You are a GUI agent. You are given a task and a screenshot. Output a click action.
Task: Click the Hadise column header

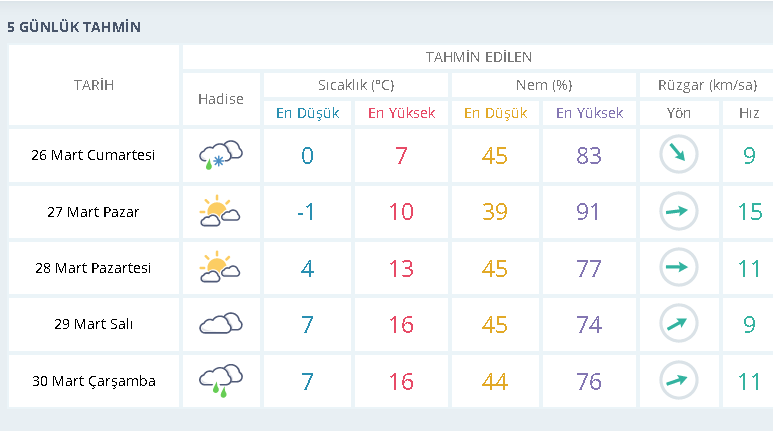(221, 99)
